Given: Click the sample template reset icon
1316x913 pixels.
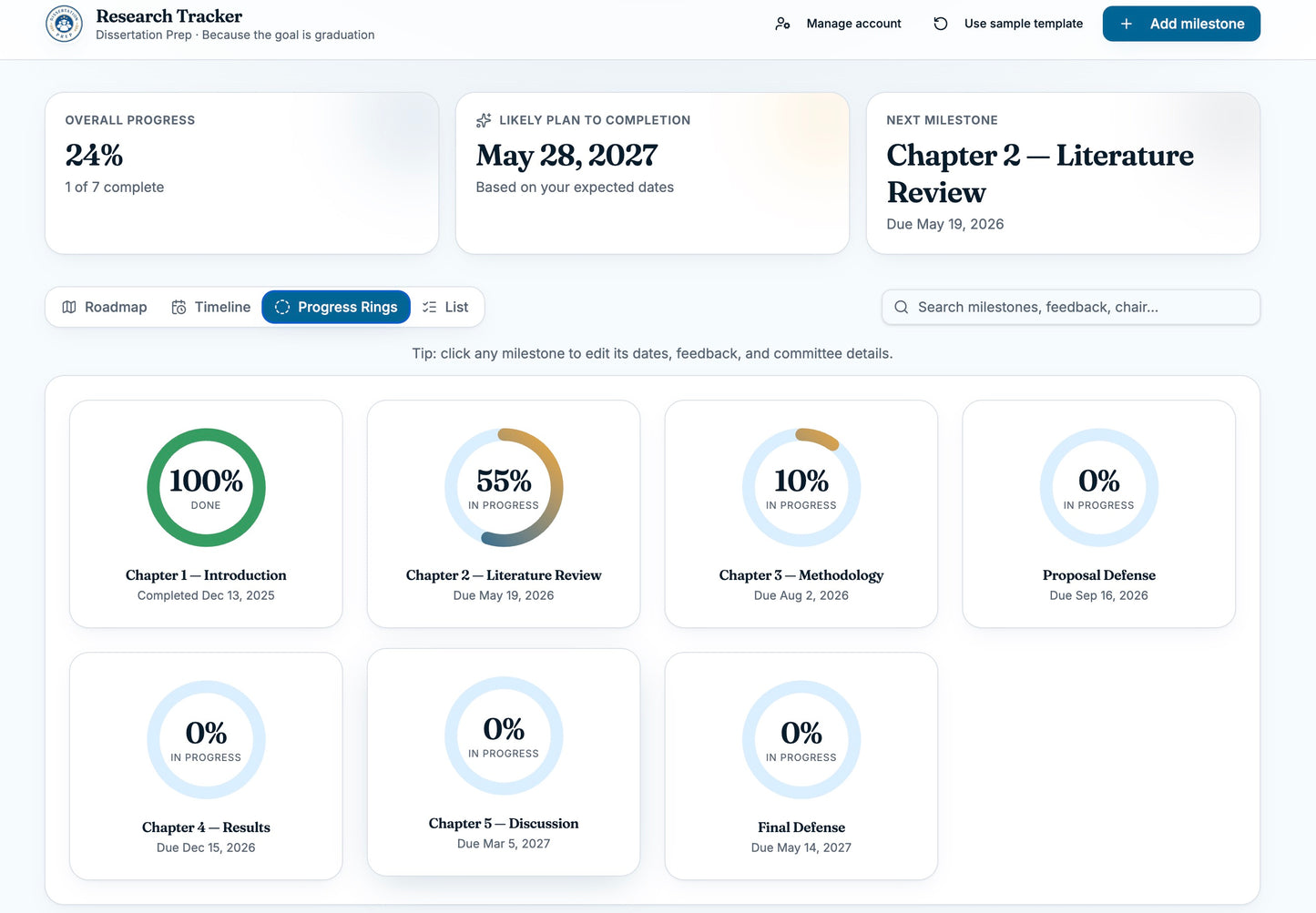Looking at the screenshot, I should pyautogui.click(x=941, y=24).
